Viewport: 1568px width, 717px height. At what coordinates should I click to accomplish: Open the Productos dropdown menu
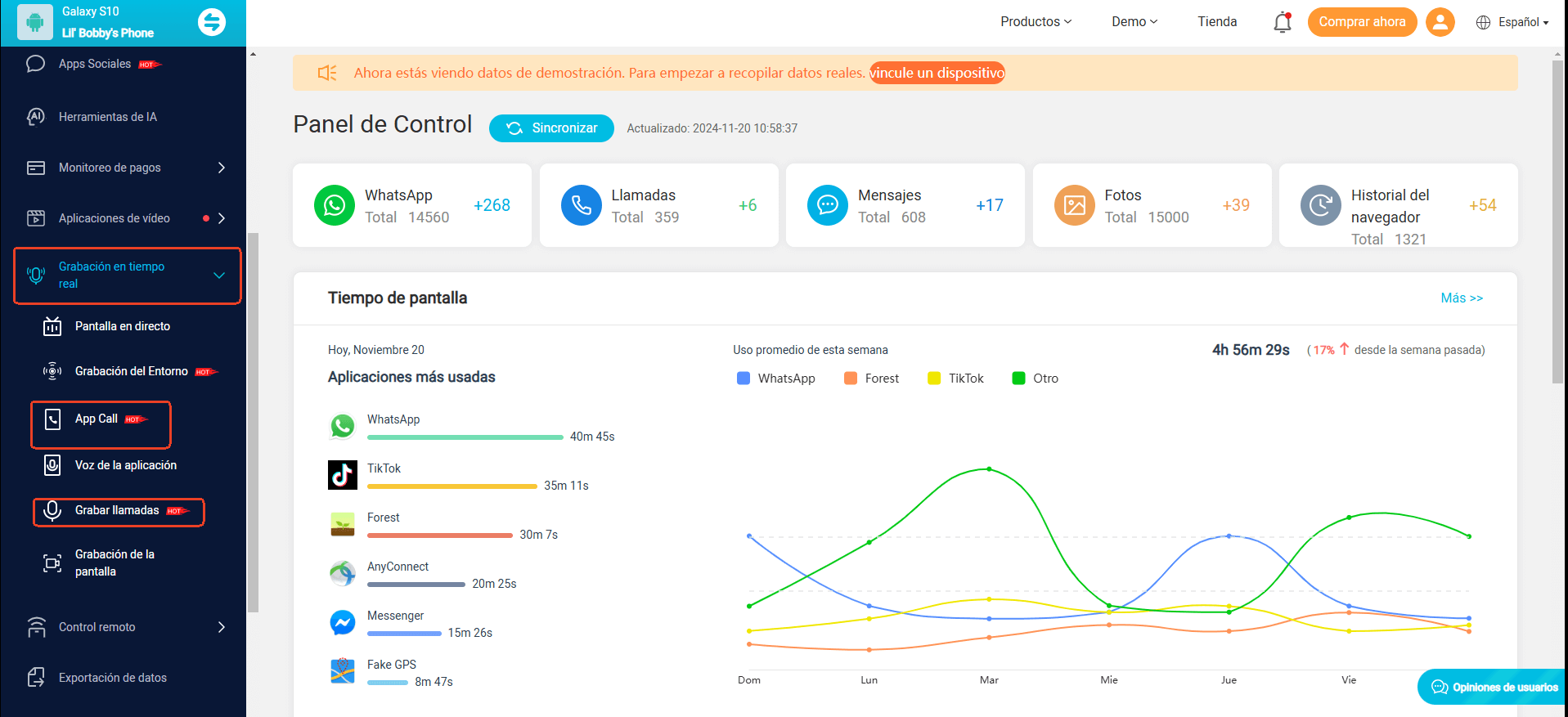click(x=1036, y=22)
